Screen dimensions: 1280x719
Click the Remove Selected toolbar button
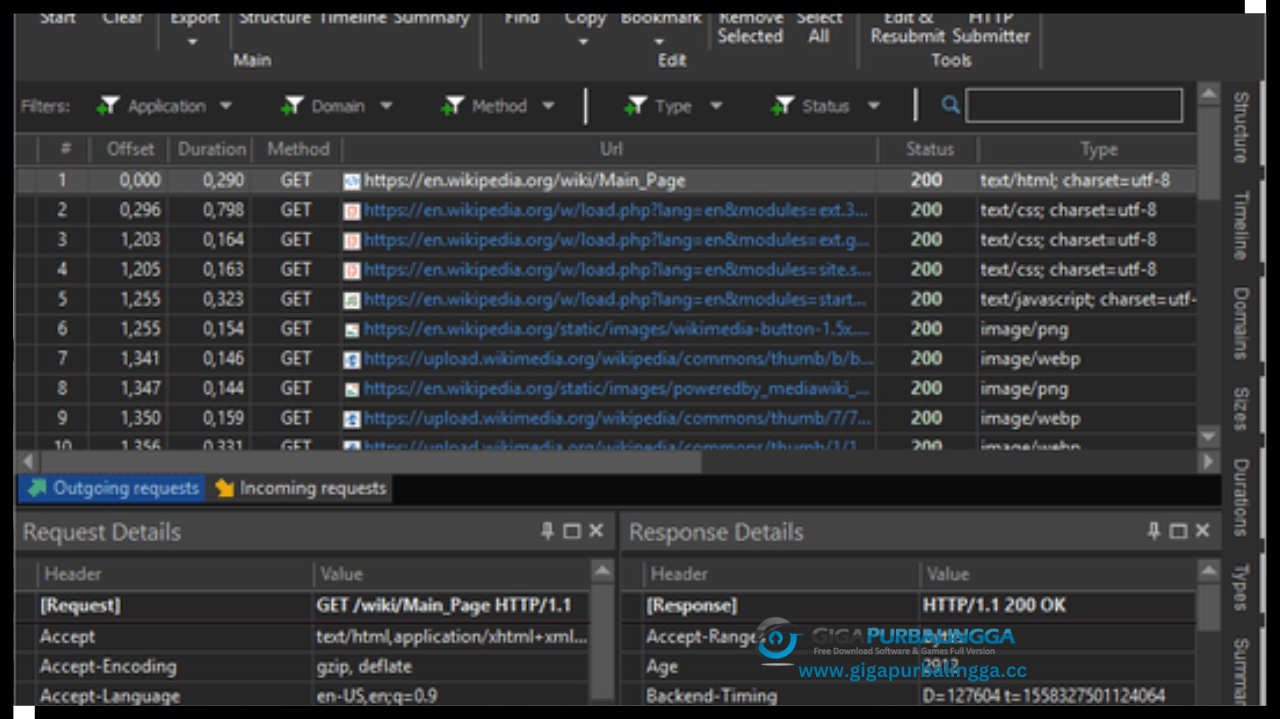(x=750, y=26)
